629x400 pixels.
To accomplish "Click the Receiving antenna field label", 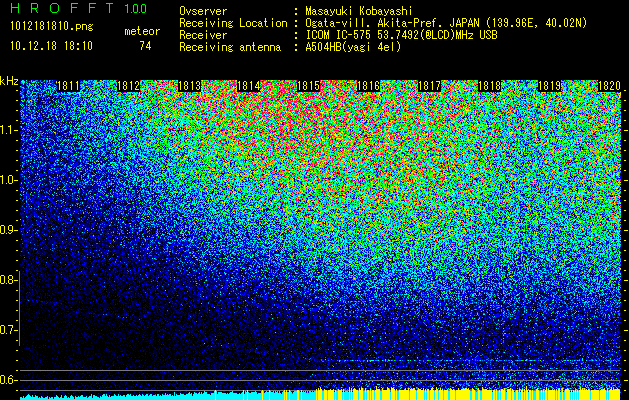I will pyautogui.click(x=230, y=47).
